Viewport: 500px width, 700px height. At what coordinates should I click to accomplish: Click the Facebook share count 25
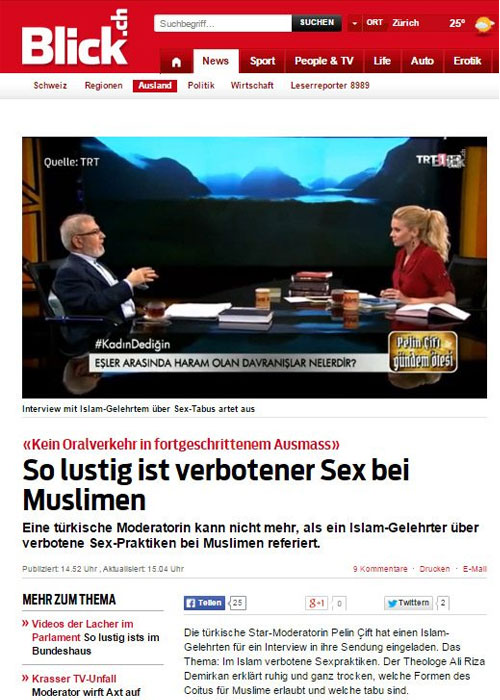coord(238,603)
